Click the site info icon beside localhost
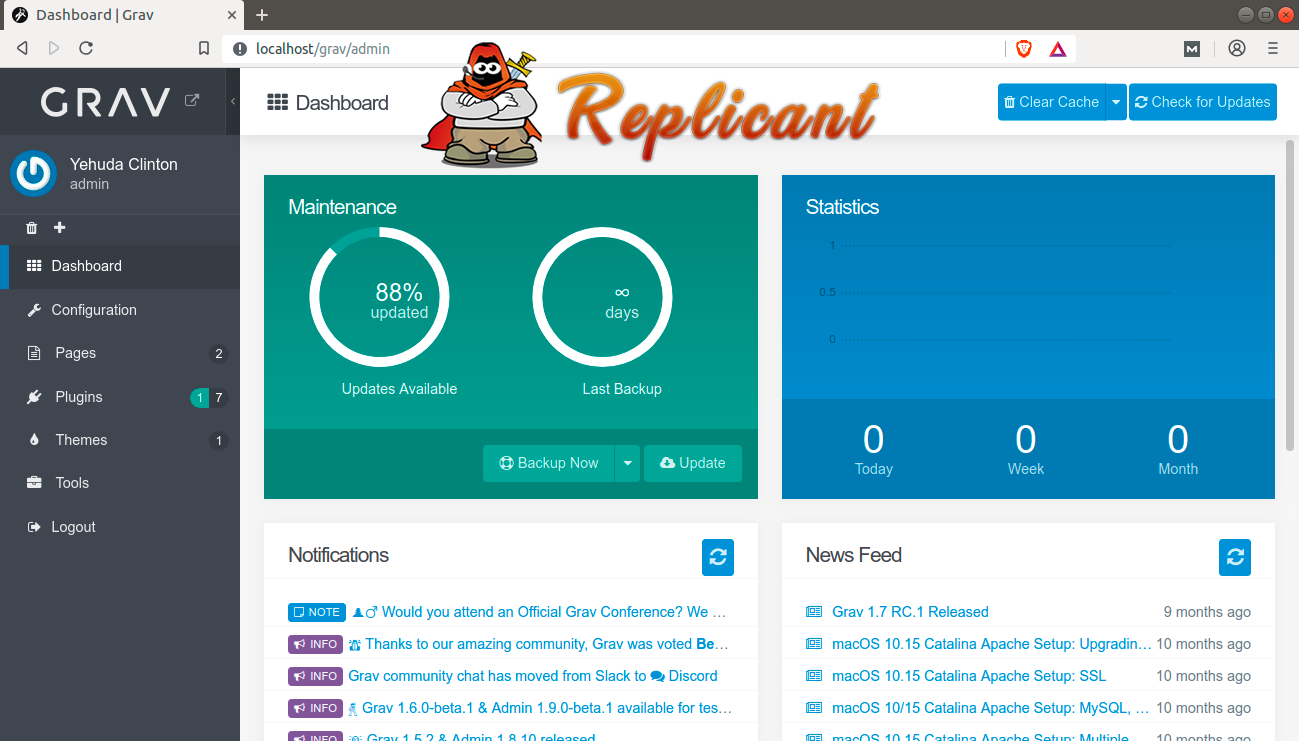Viewport: 1299px width, 741px height. click(x=239, y=48)
